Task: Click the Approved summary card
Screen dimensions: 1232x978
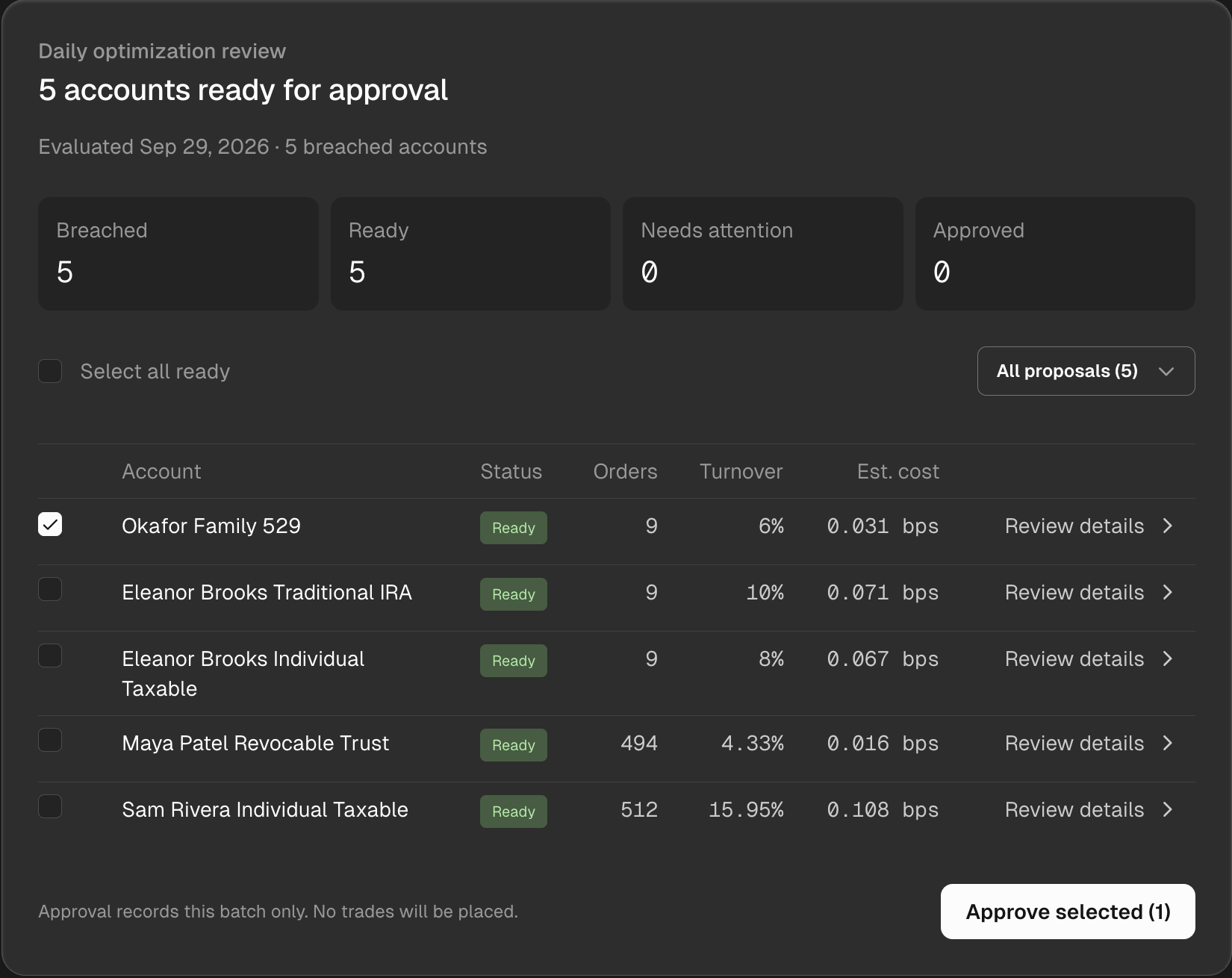Action: (1055, 254)
